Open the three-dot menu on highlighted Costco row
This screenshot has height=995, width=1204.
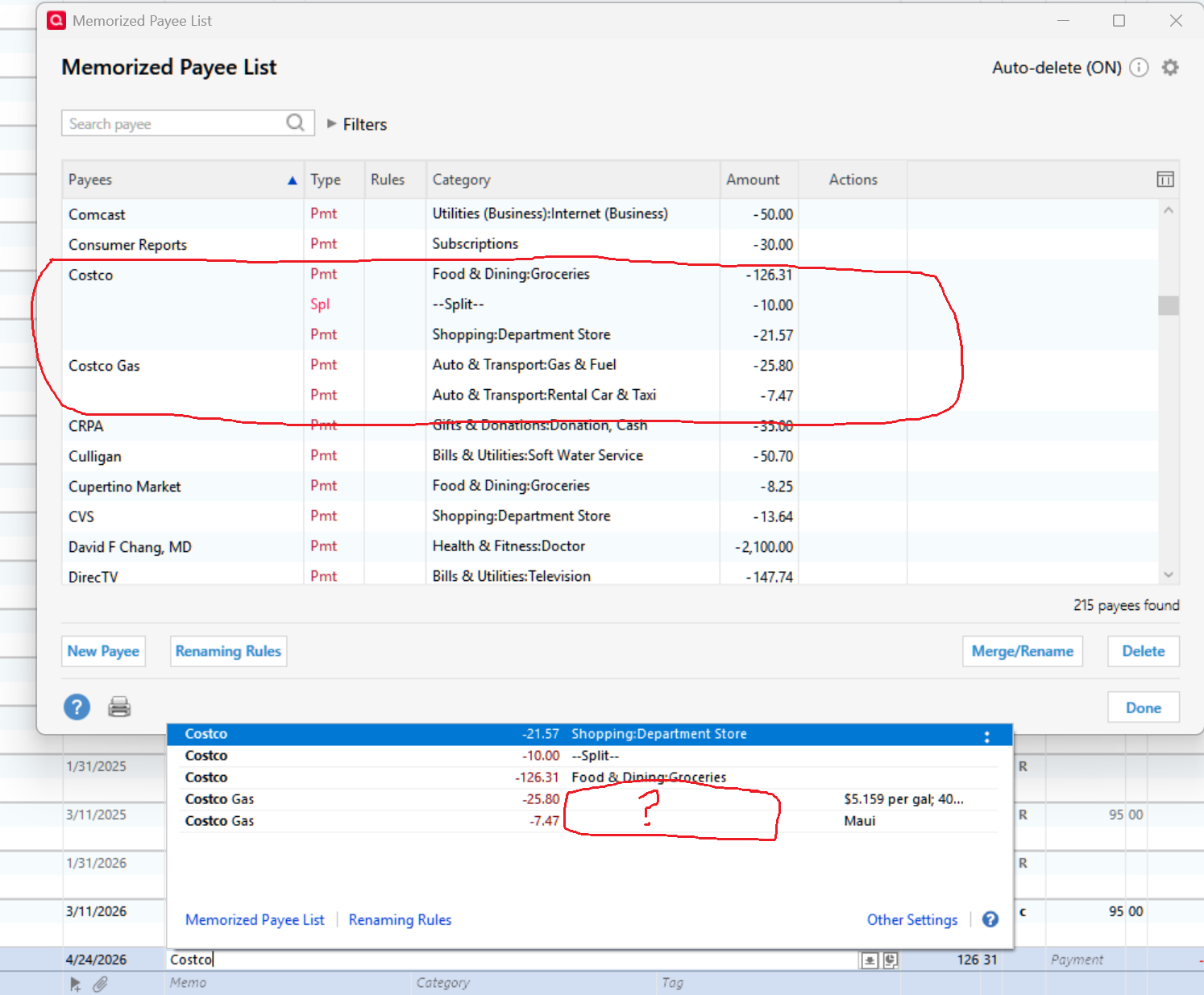click(987, 736)
